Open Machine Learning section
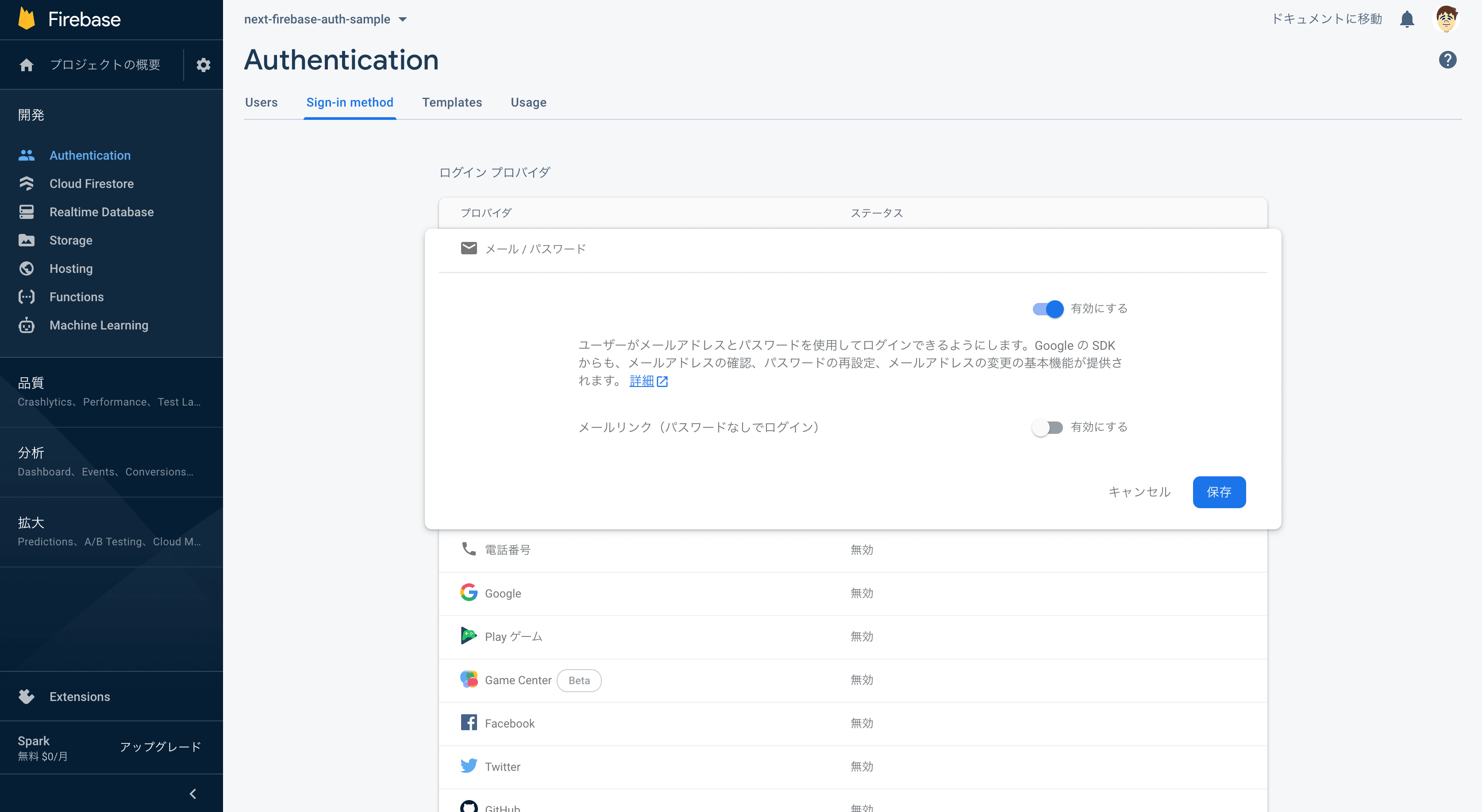Screen dimensions: 1482x812 pyautogui.click(x=98, y=326)
